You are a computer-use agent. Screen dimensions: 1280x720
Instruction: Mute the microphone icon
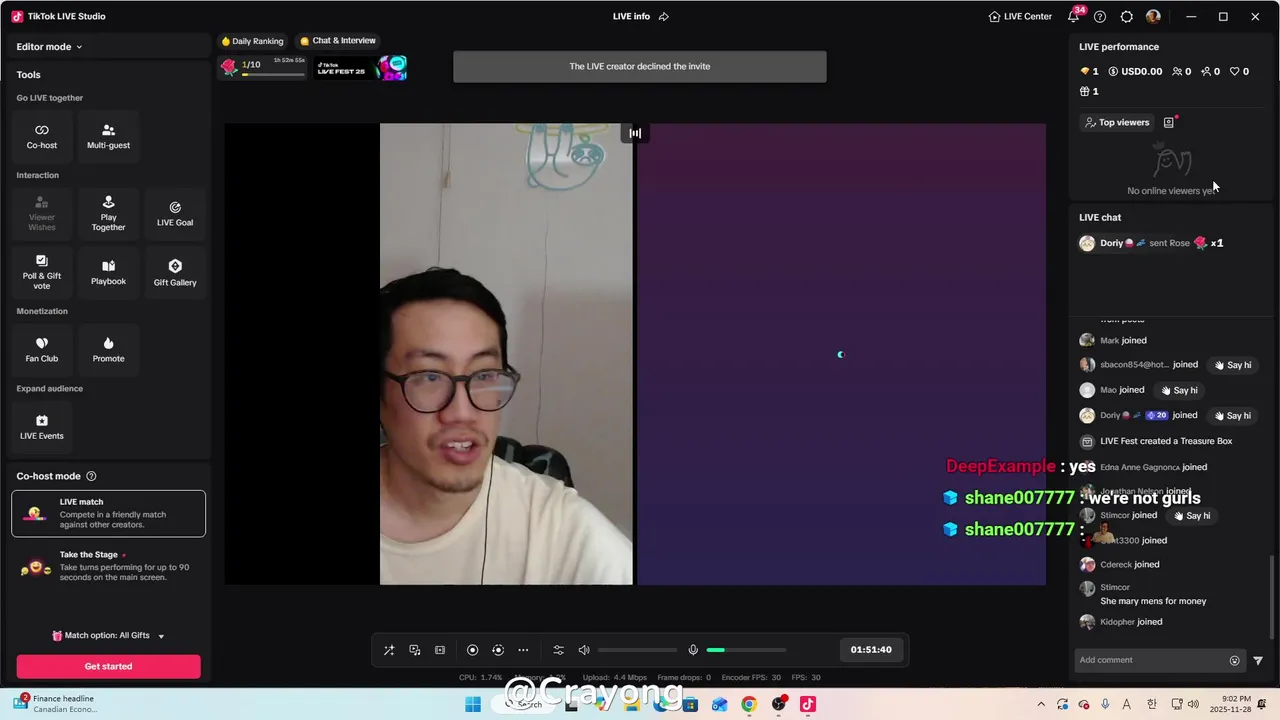[x=693, y=650]
